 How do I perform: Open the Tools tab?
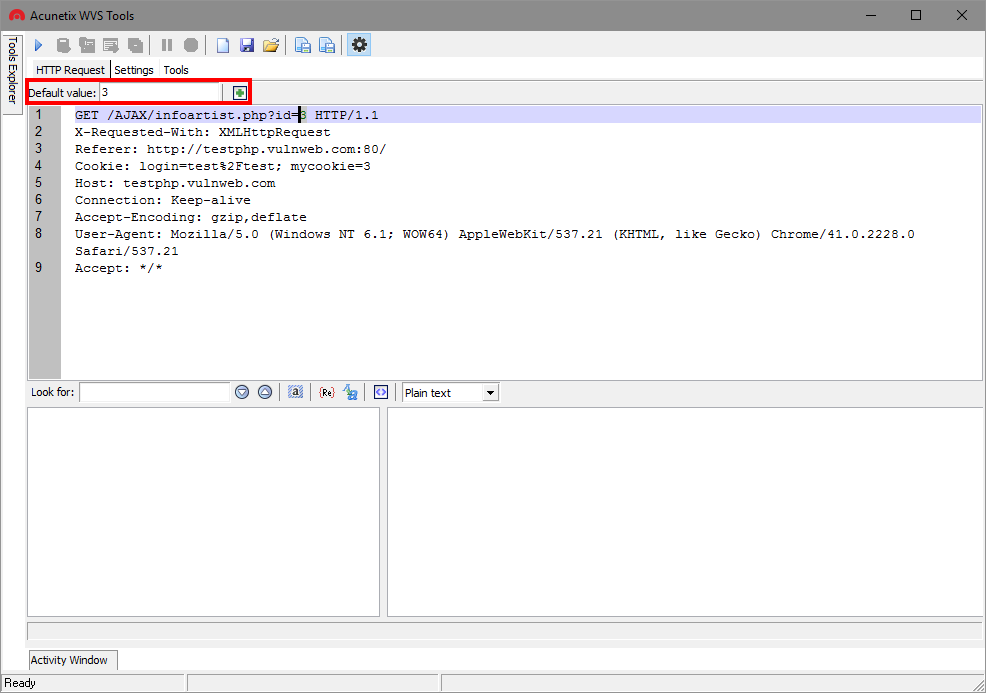176,70
